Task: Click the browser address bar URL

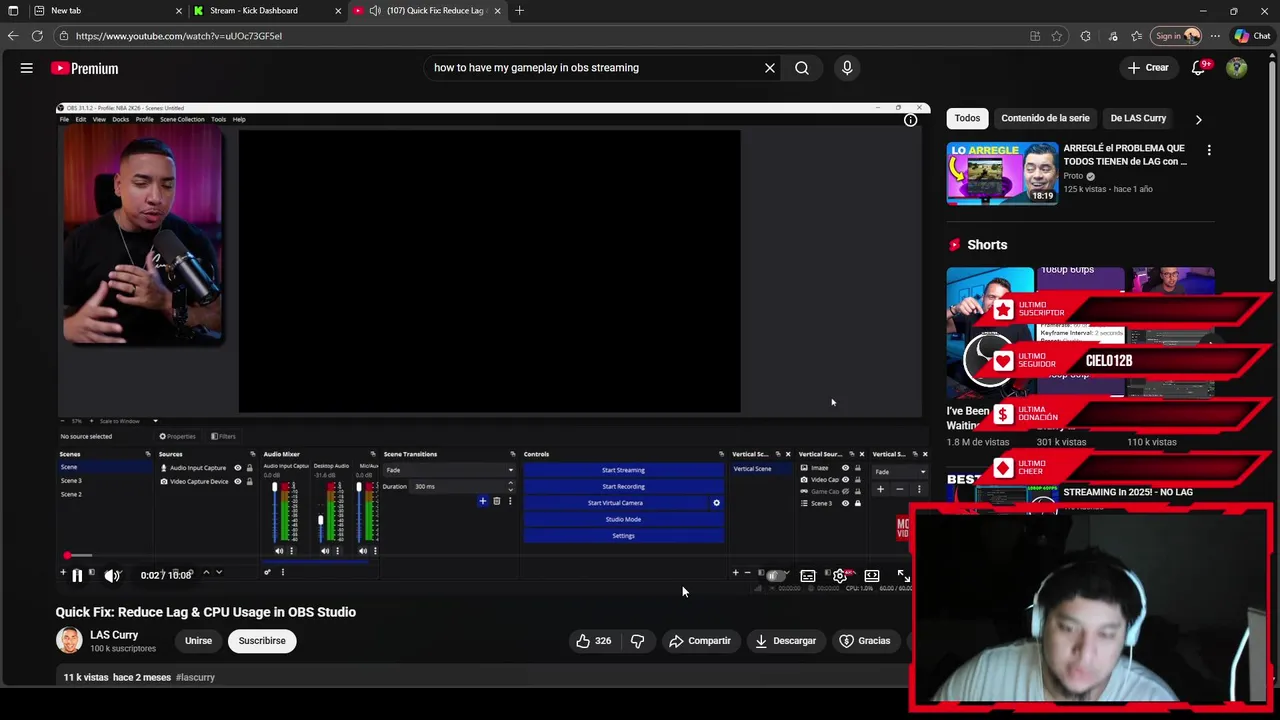Action: (178, 36)
